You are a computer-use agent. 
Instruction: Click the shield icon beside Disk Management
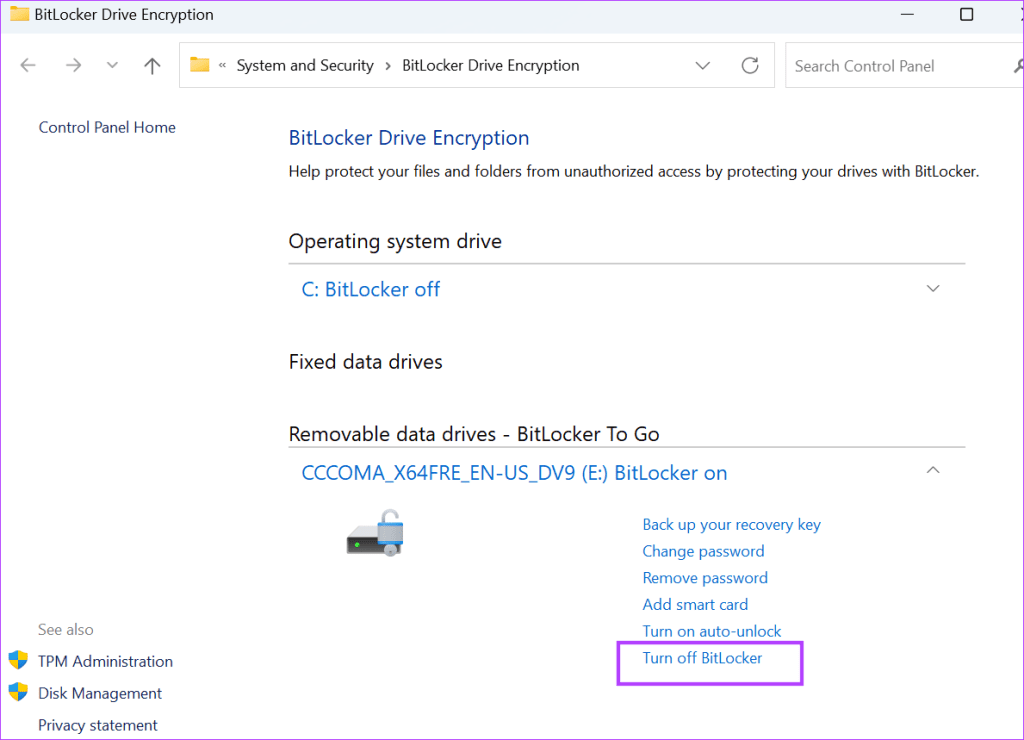tap(18, 693)
